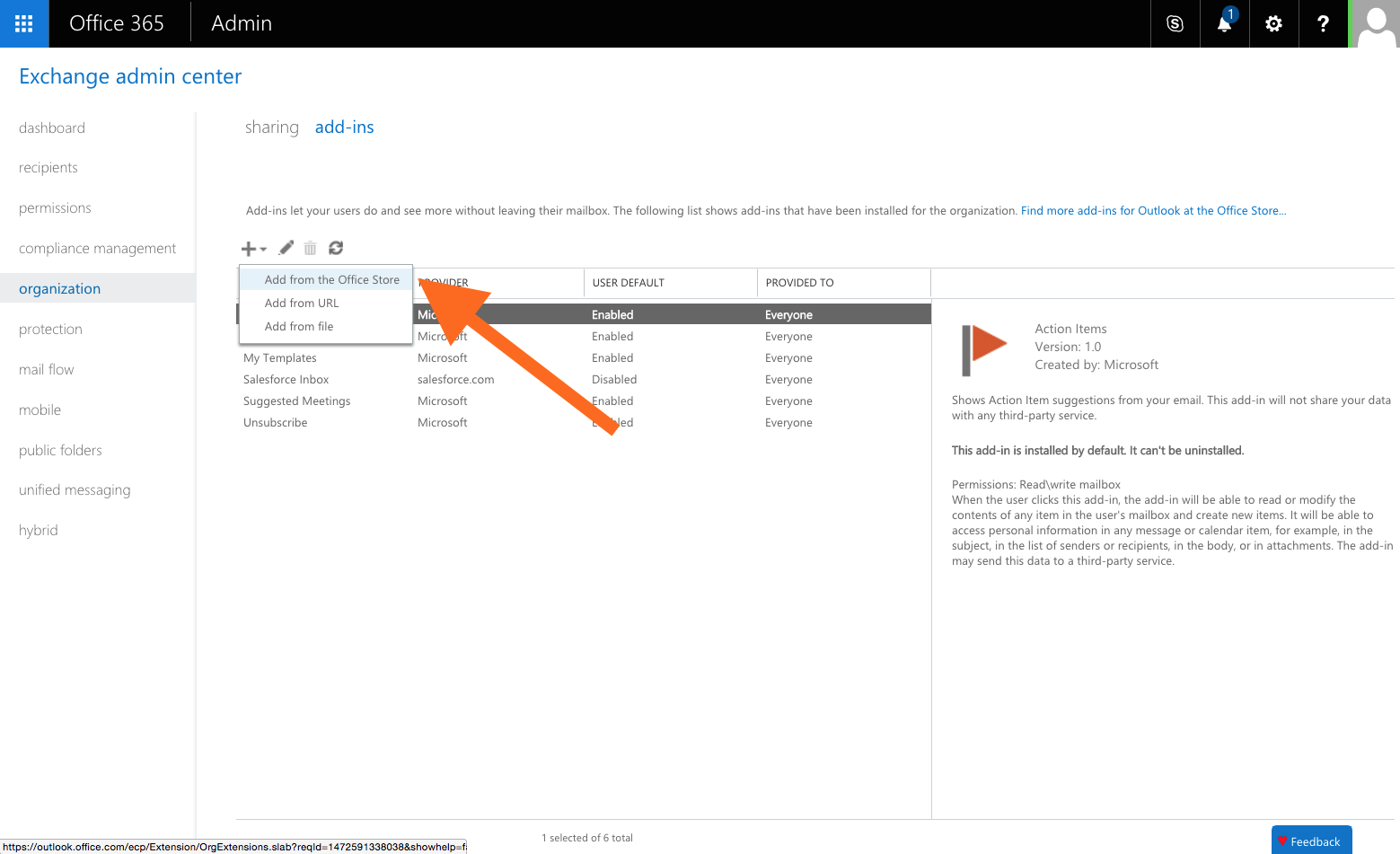1400x854 pixels.
Task: Click the delete trash icon
Action: (310, 248)
